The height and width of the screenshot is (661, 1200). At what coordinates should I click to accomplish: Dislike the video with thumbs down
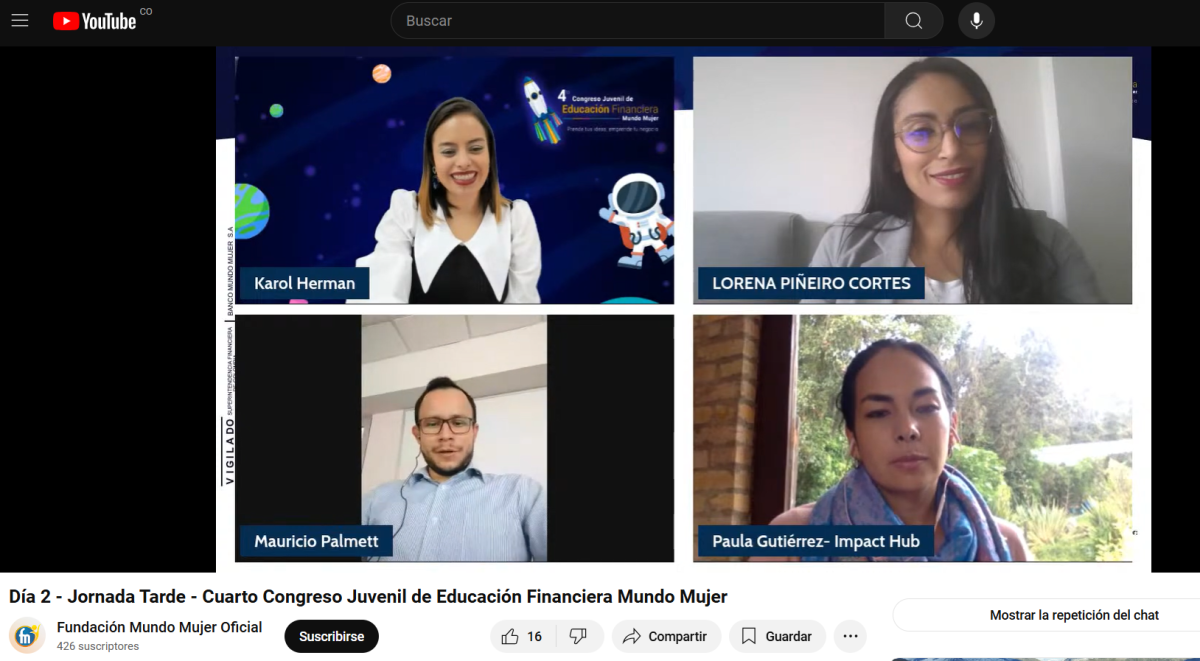pos(580,636)
